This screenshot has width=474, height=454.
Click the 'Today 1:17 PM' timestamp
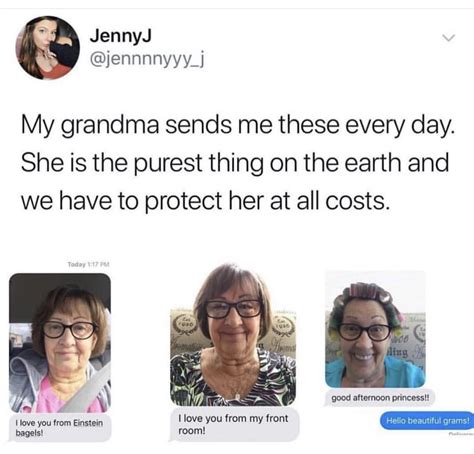(89, 264)
